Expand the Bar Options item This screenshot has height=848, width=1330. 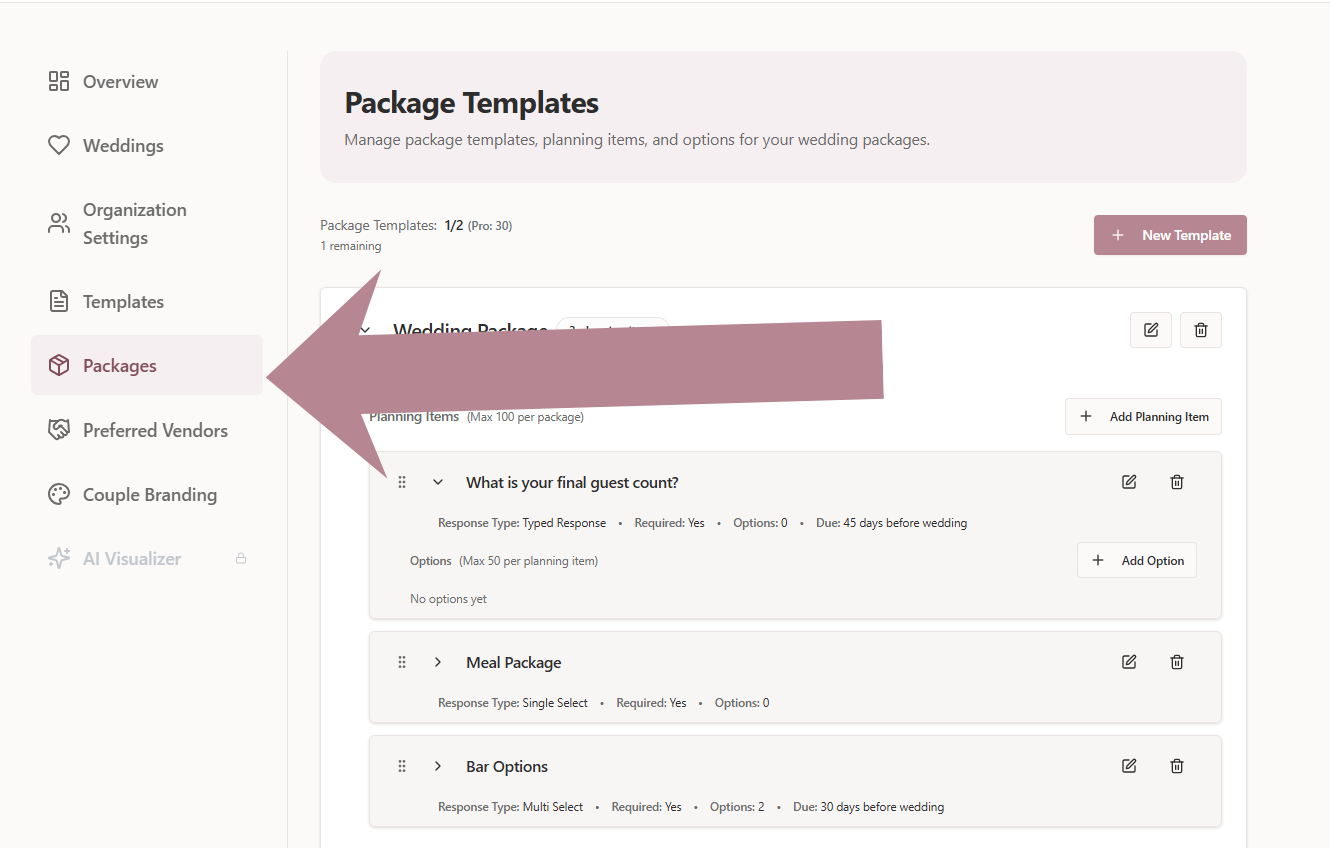pos(437,766)
